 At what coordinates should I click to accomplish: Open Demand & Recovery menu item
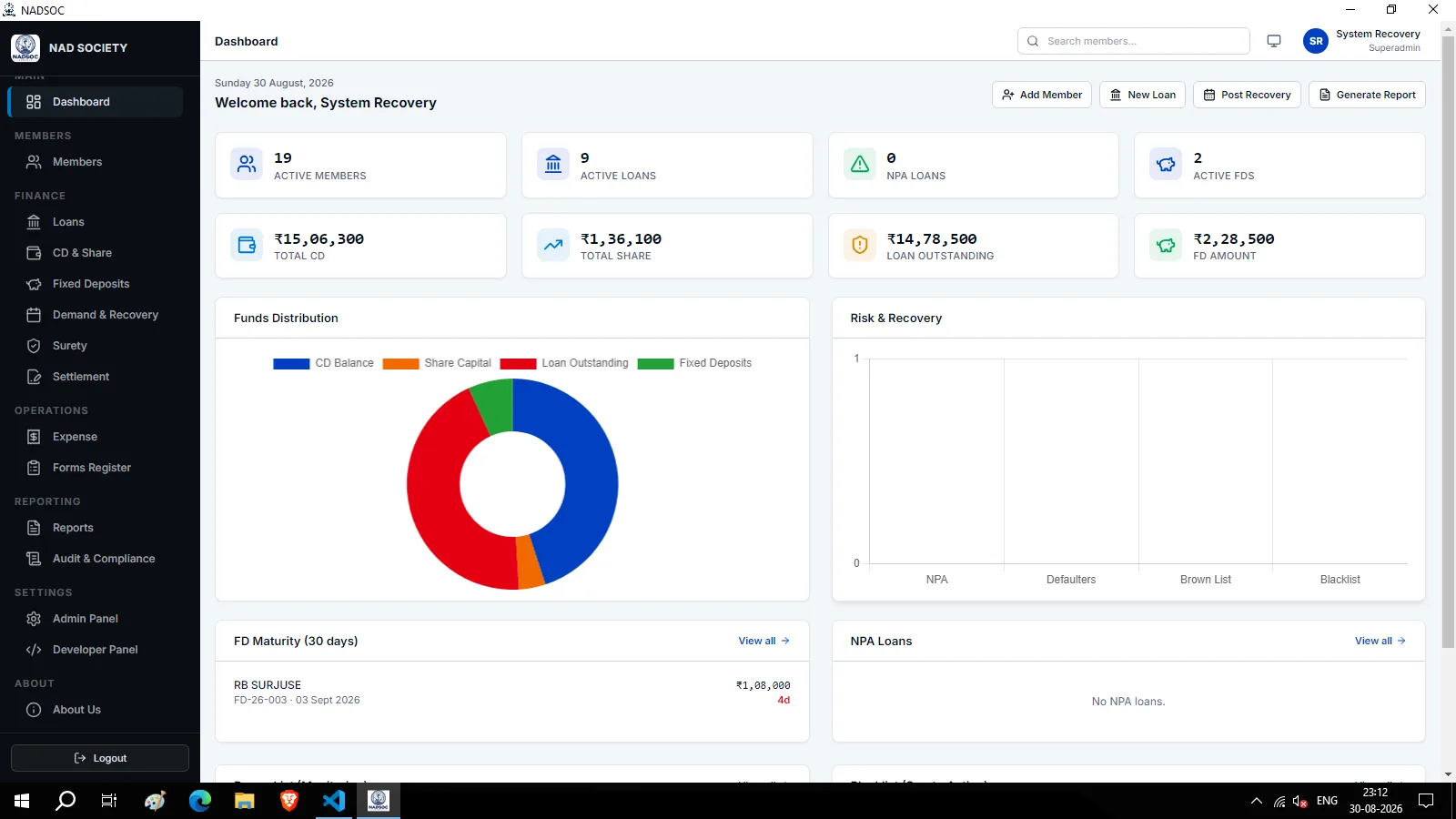(96, 315)
